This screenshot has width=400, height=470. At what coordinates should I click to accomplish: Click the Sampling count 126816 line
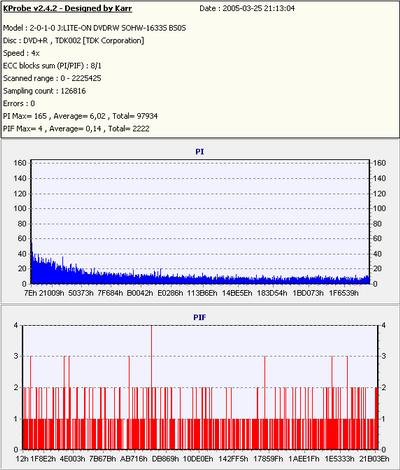coord(44,91)
